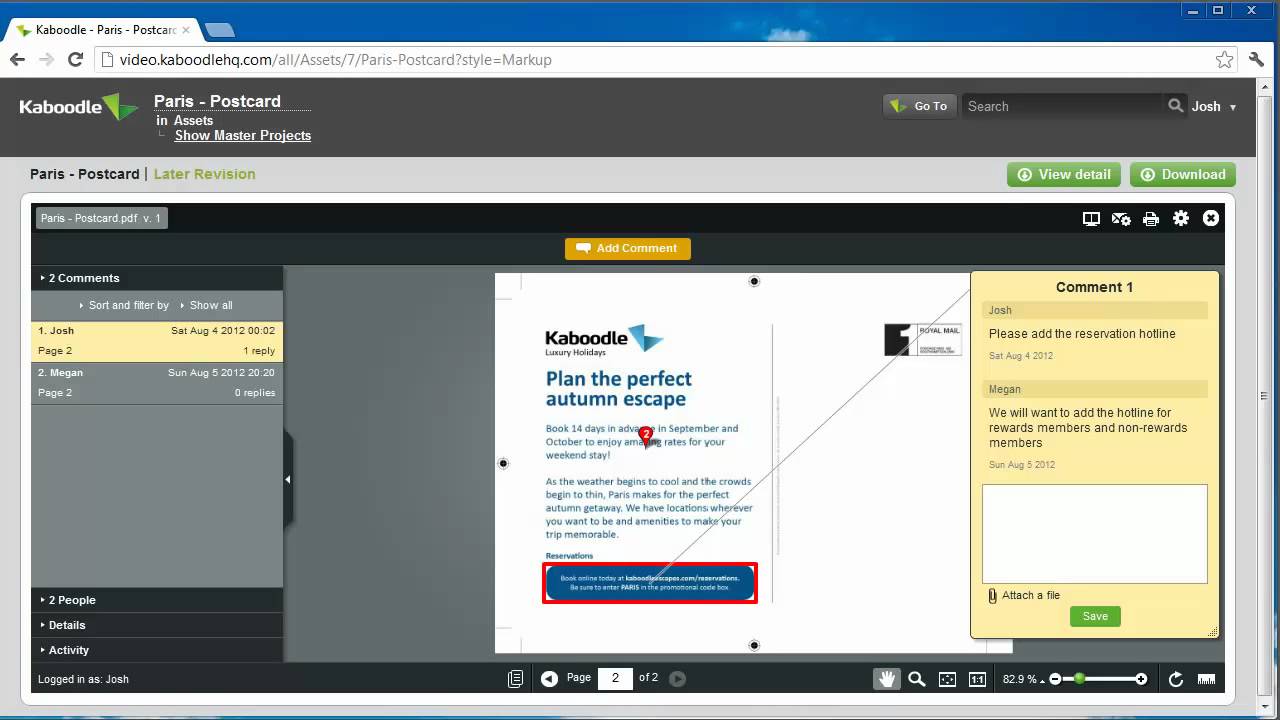This screenshot has height=720, width=1280.
Task: Click the Assets breadcrumb link
Action: click(193, 120)
